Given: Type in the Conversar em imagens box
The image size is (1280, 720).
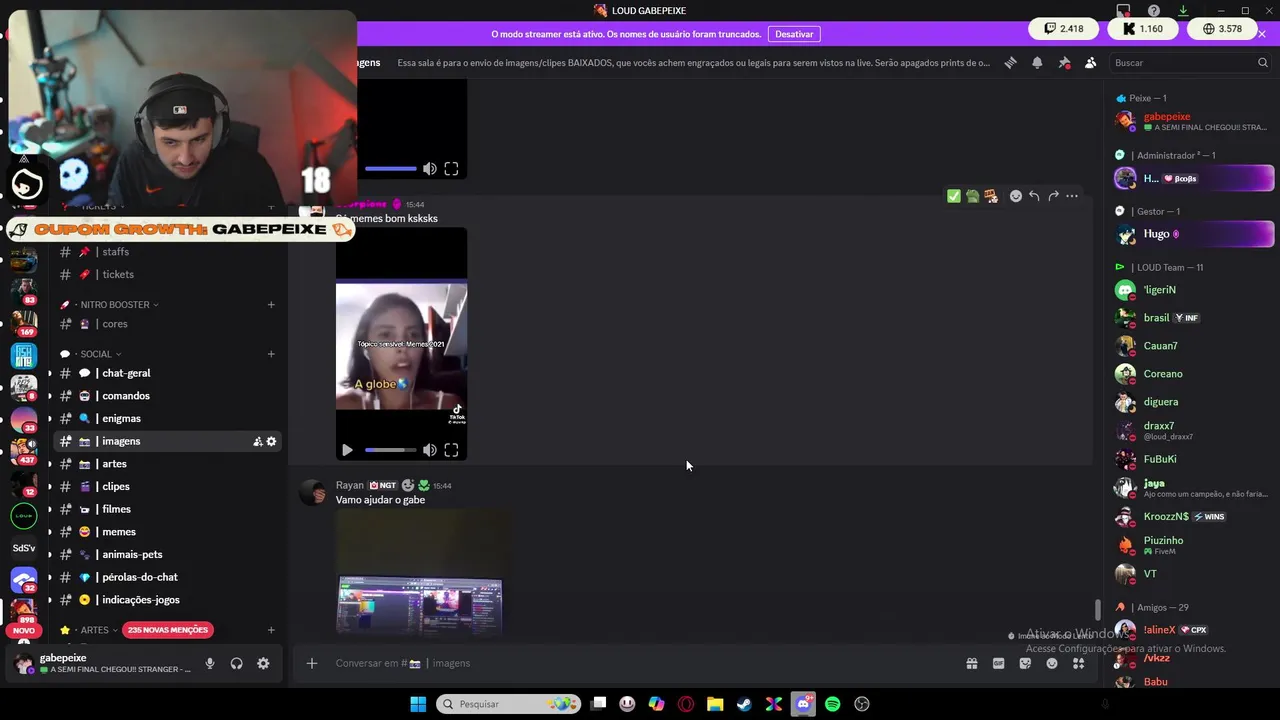Looking at the screenshot, I should point(640,663).
